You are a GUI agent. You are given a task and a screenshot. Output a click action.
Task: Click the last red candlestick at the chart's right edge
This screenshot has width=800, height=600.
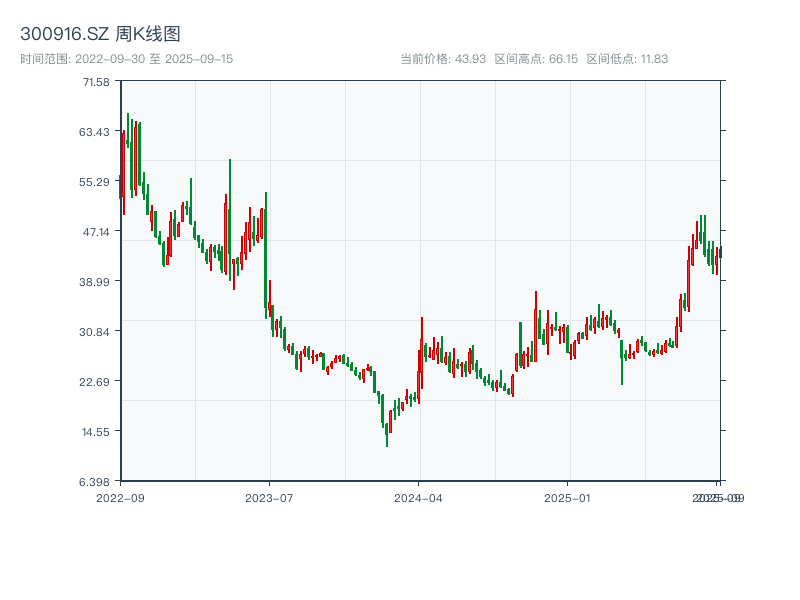tap(720, 252)
